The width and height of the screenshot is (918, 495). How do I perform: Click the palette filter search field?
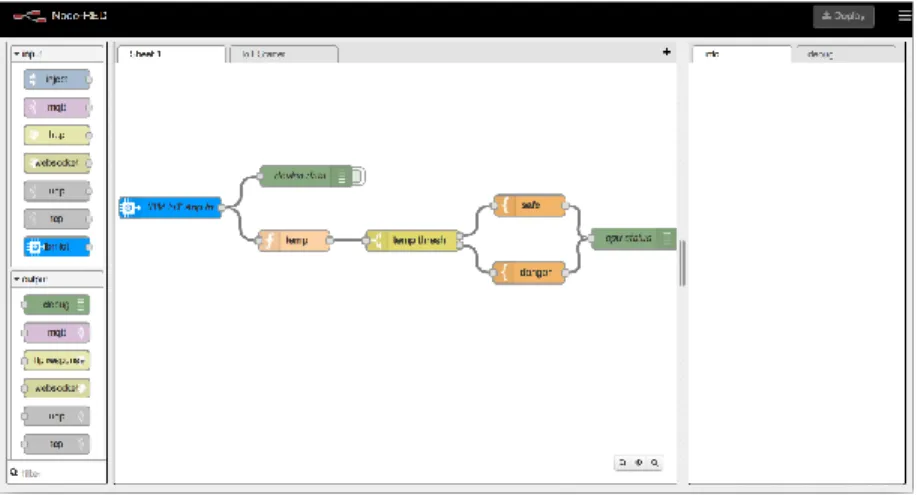coord(57,473)
